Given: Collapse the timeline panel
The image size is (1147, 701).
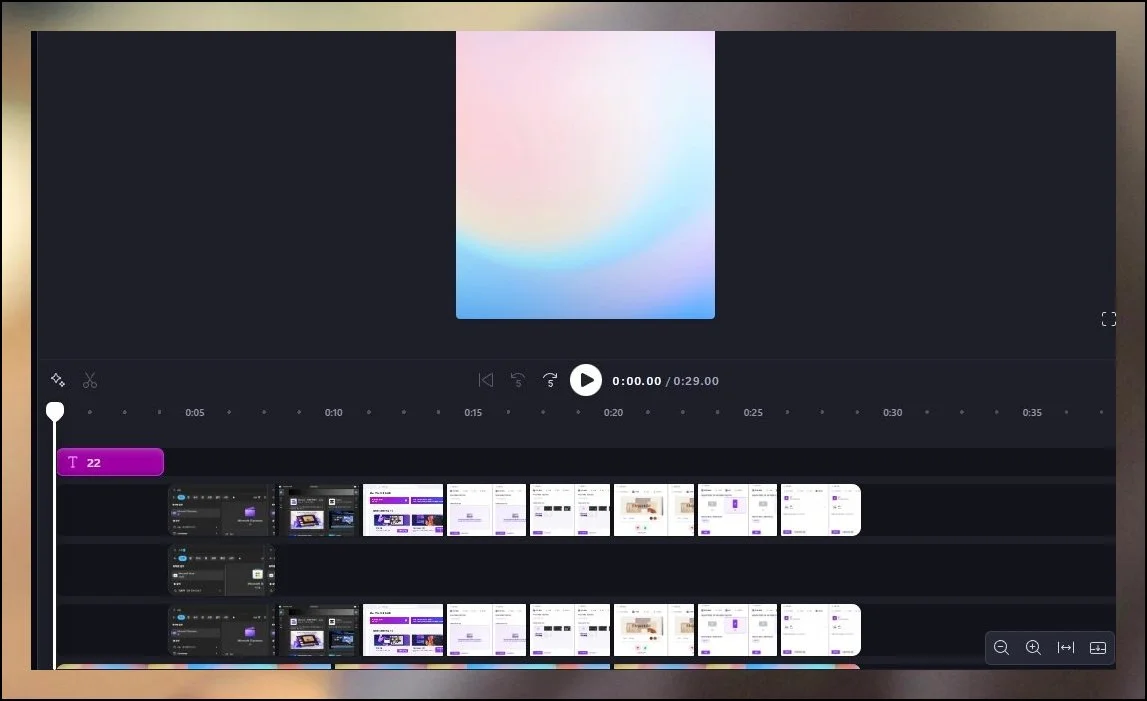Looking at the screenshot, I should click(1098, 648).
